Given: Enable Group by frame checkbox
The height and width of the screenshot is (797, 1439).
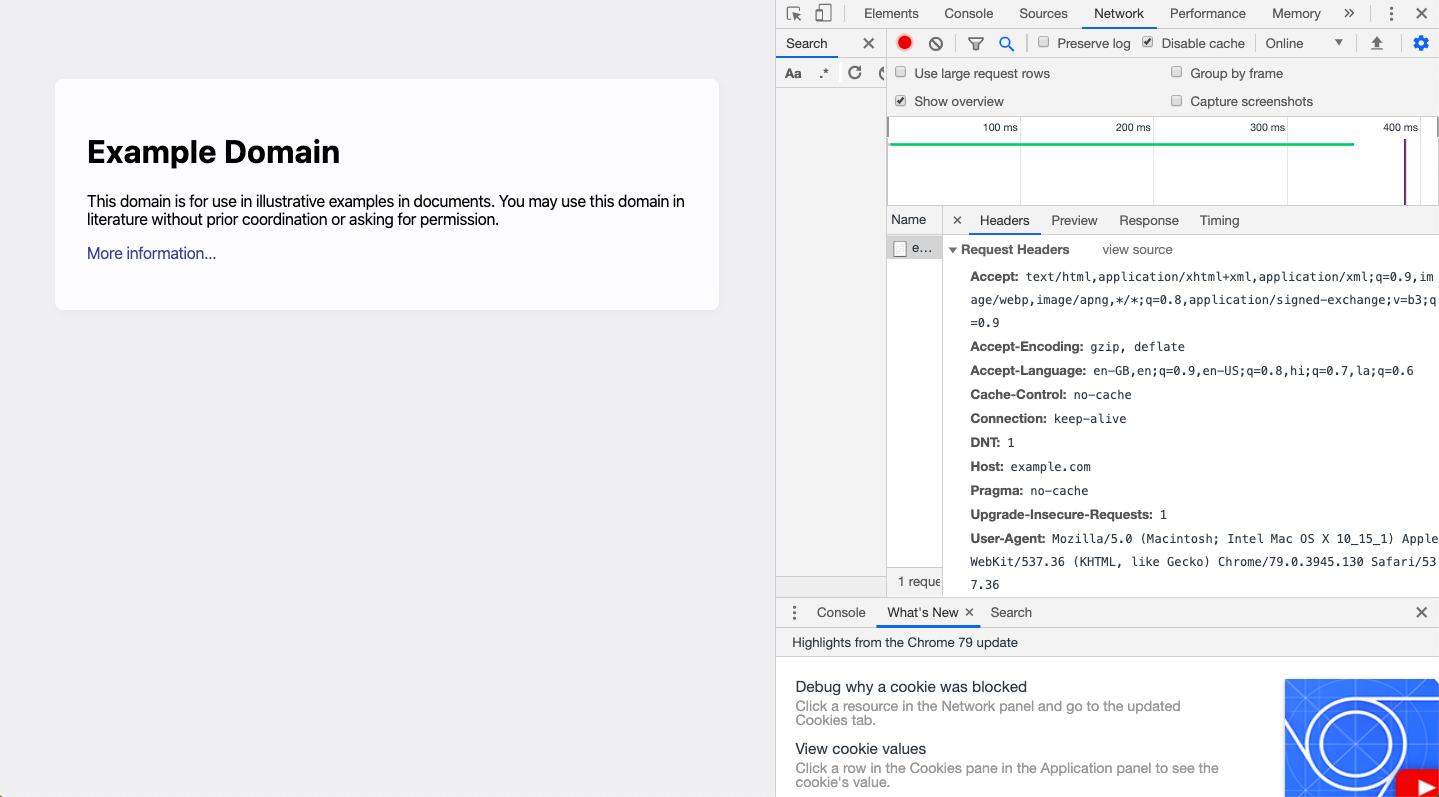Looking at the screenshot, I should (x=1177, y=72).
